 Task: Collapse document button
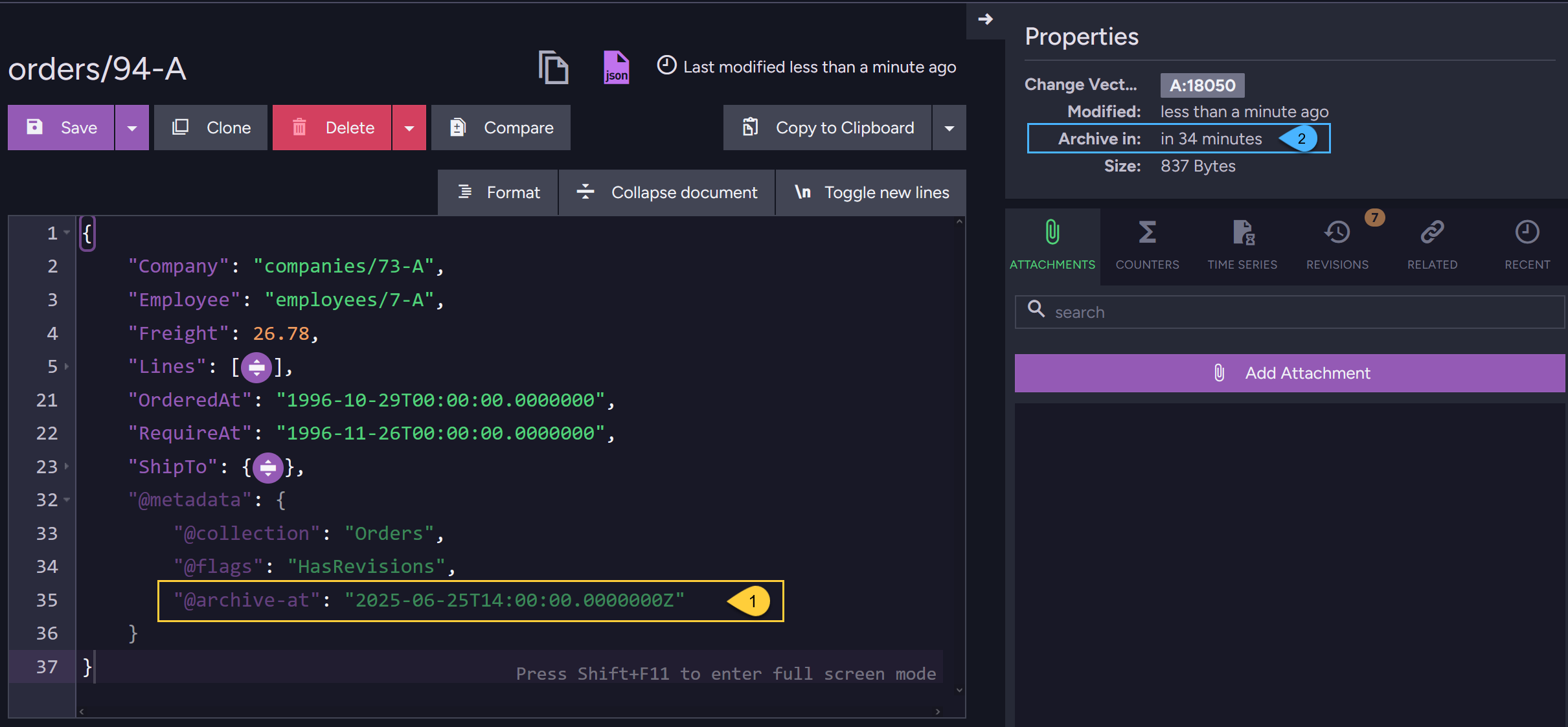point(666,192)
